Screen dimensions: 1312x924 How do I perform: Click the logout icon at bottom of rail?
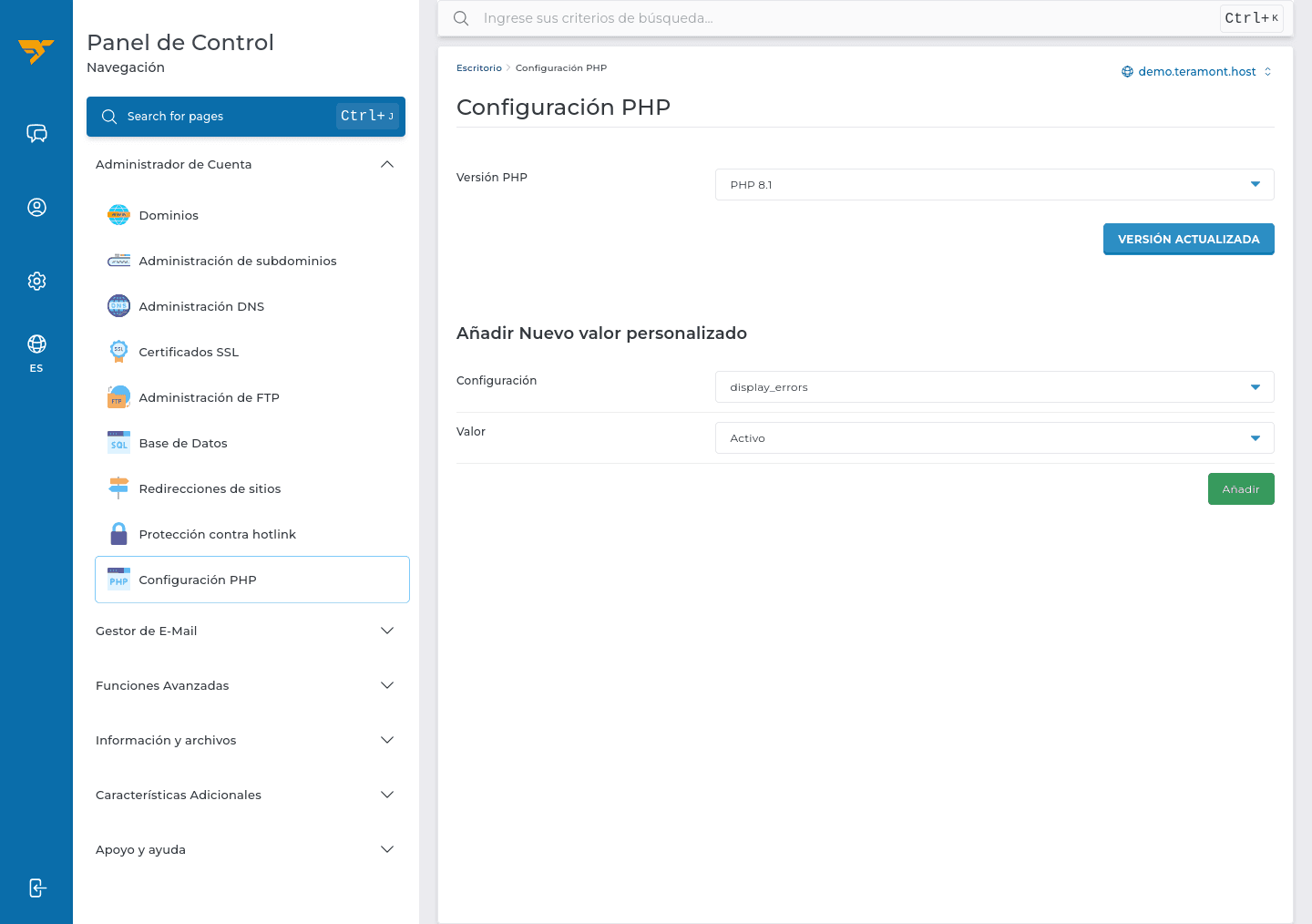[x=36, y=888]
